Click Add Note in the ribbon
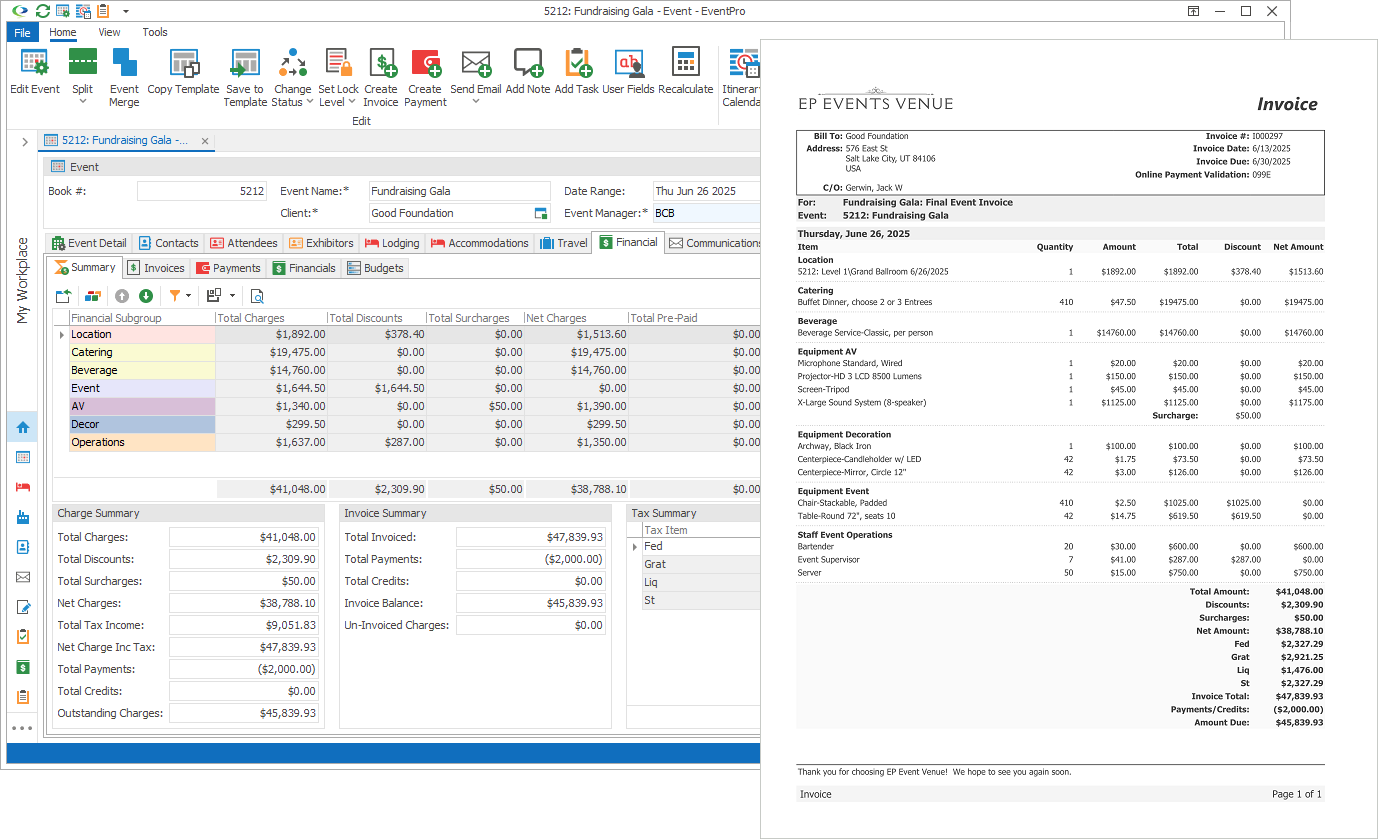 point(528,73)
